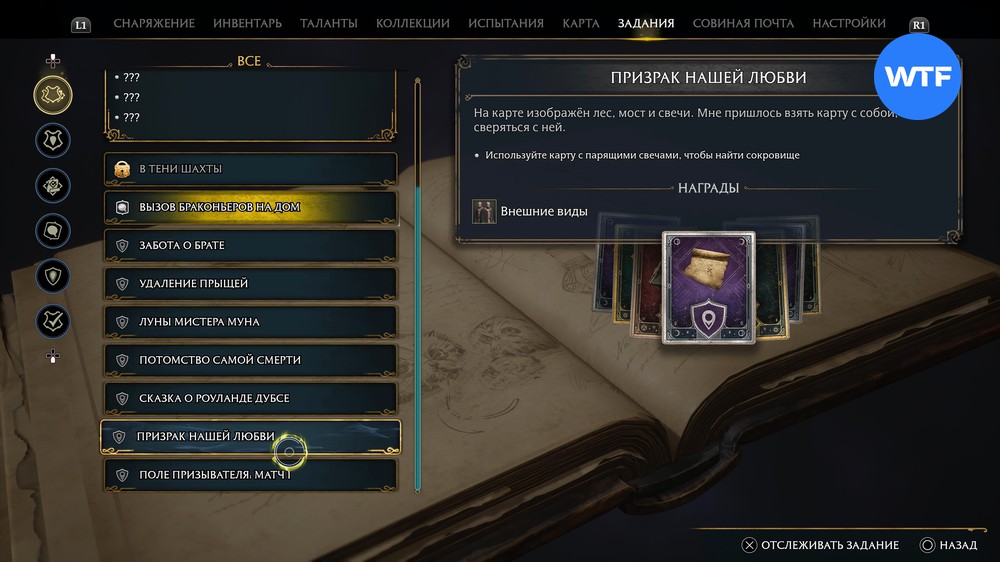The width and height of the screenshot is (1000, 562).
Task: Select the all-quests category icon in sidebar
Action: click(x=53, y=95)
